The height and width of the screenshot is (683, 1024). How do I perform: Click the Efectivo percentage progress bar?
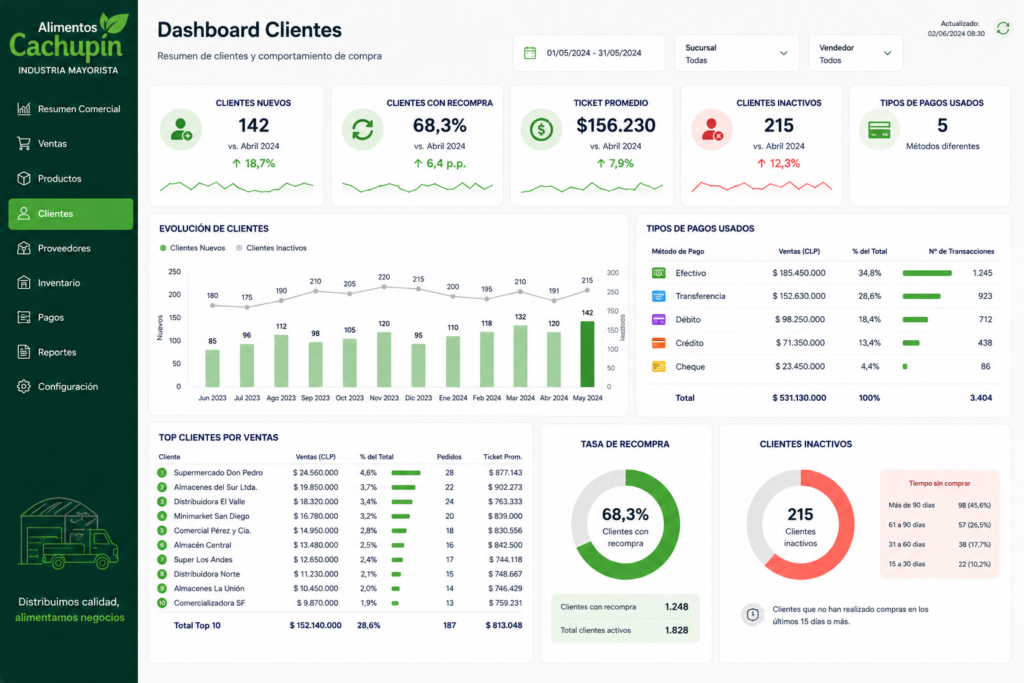click(x=927, y=273)
